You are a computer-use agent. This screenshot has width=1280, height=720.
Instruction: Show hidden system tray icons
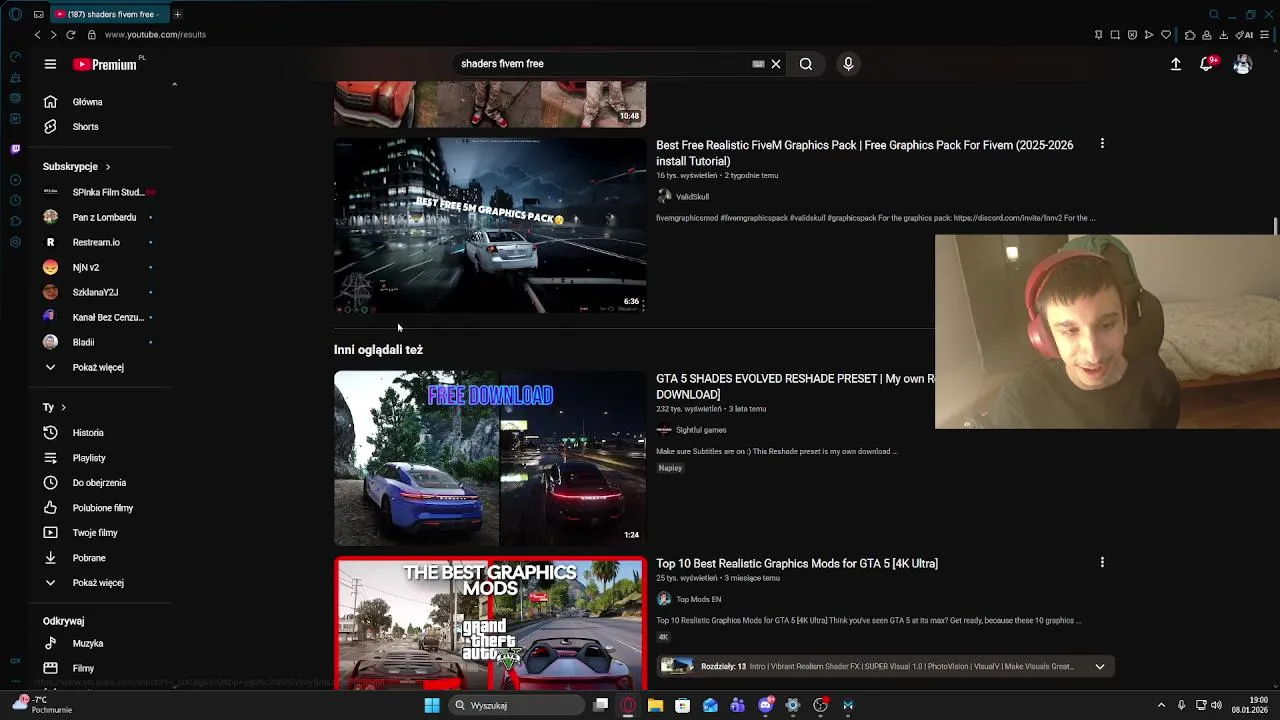tap(1161, 705)
